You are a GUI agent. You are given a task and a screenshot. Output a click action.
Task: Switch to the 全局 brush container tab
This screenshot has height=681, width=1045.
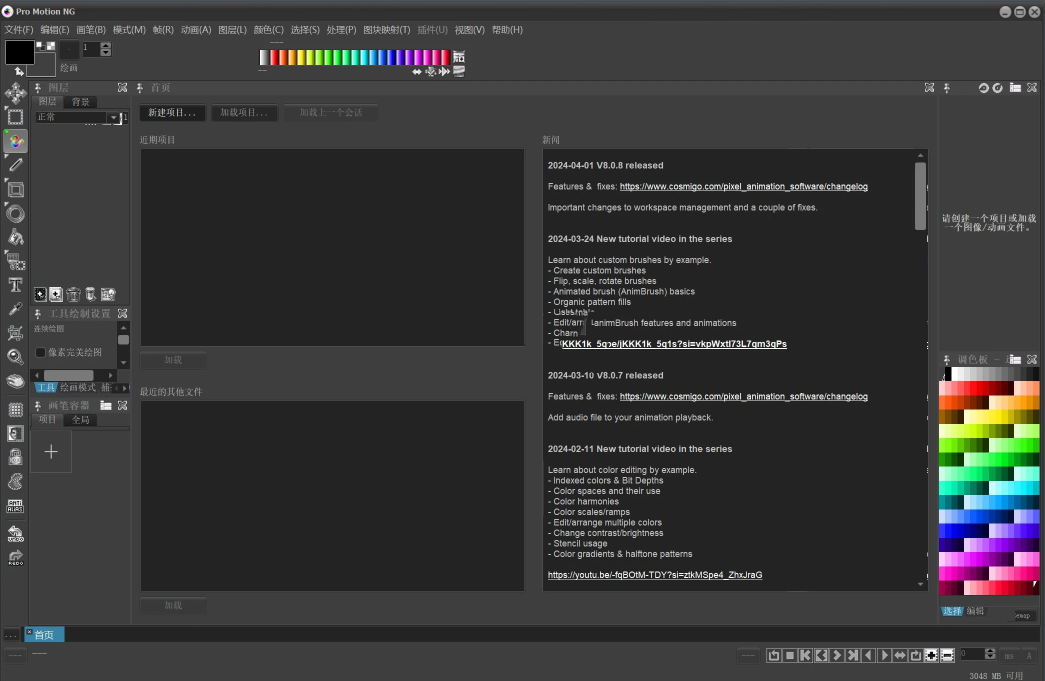[x=81, y=420]
